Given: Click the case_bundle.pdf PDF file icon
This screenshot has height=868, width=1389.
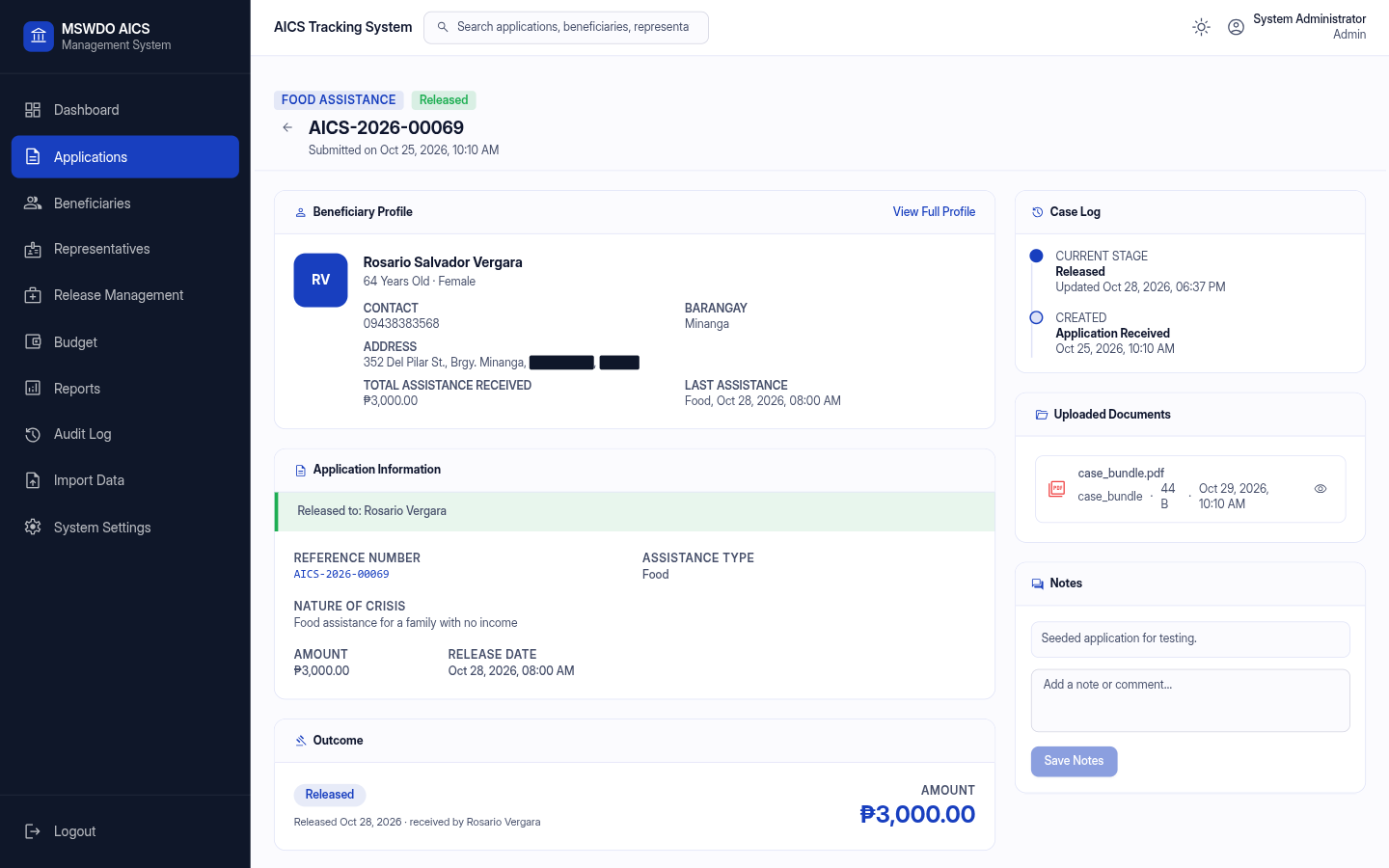Looking at the screenshot, I should coord(1057,489).
